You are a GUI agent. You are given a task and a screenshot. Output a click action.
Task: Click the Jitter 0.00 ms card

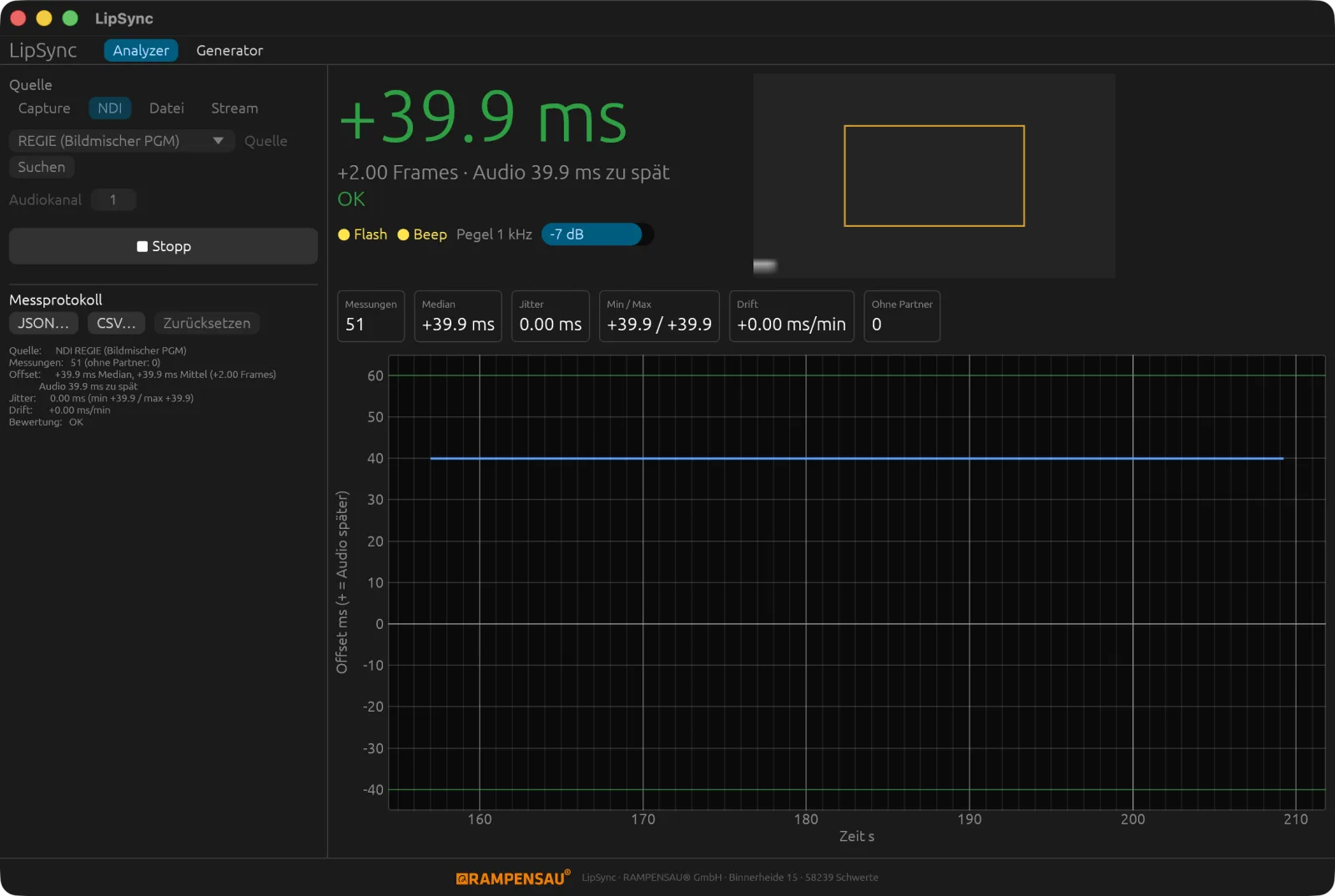point(551,316)
